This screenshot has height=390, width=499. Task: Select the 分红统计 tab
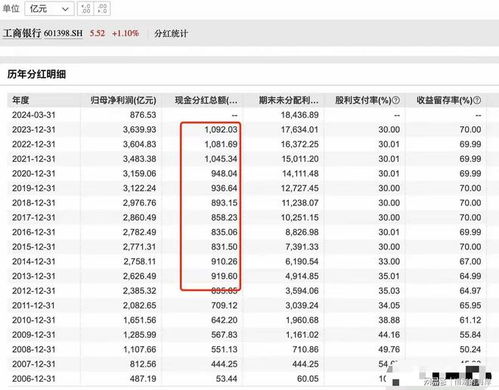171,34
